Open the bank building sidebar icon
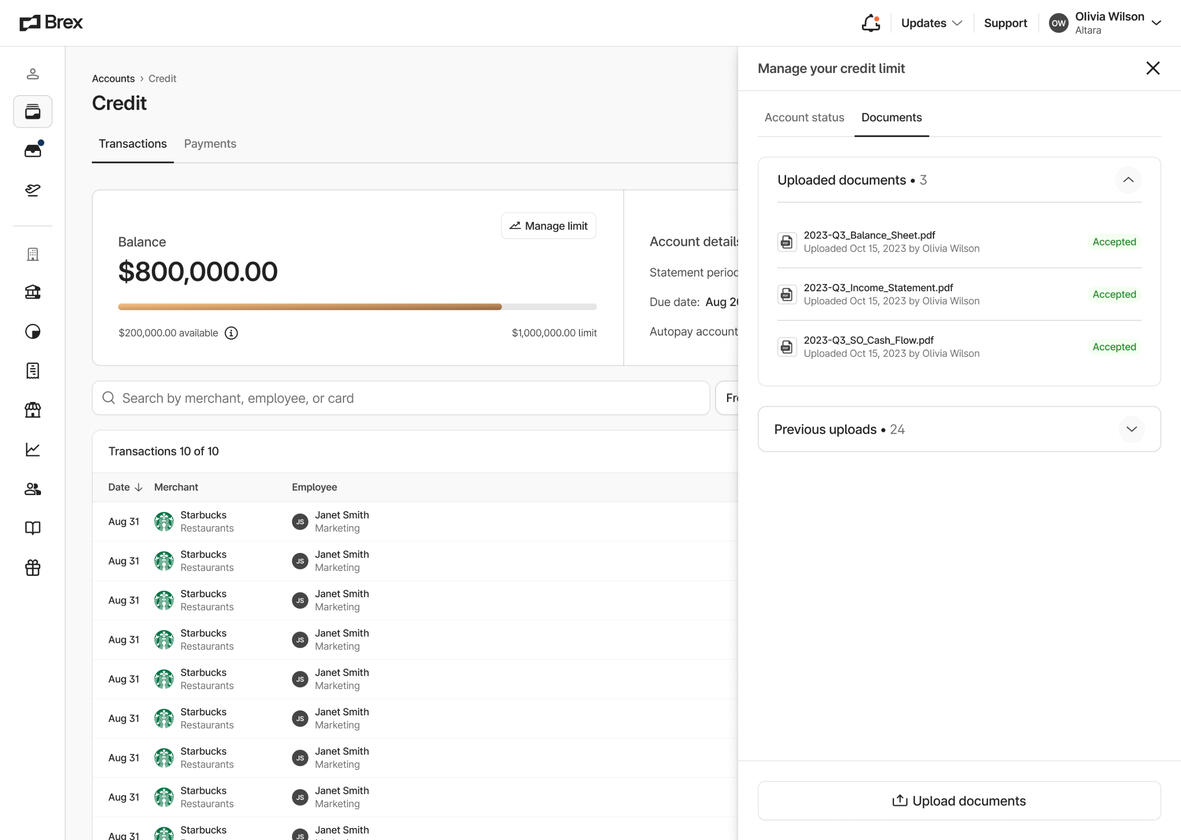 [33, 292]
